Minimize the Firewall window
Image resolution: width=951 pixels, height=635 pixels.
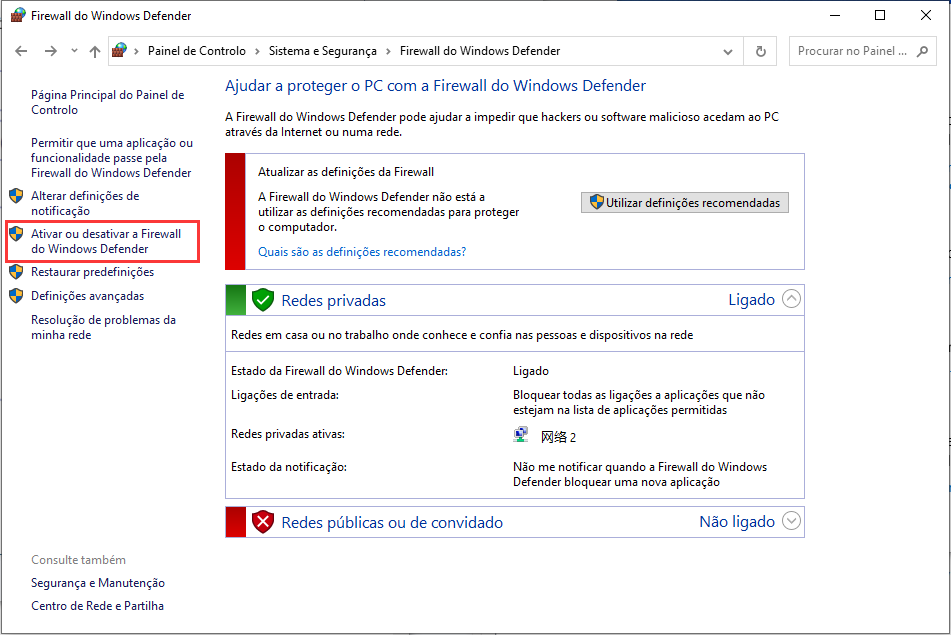coord(835,15)
